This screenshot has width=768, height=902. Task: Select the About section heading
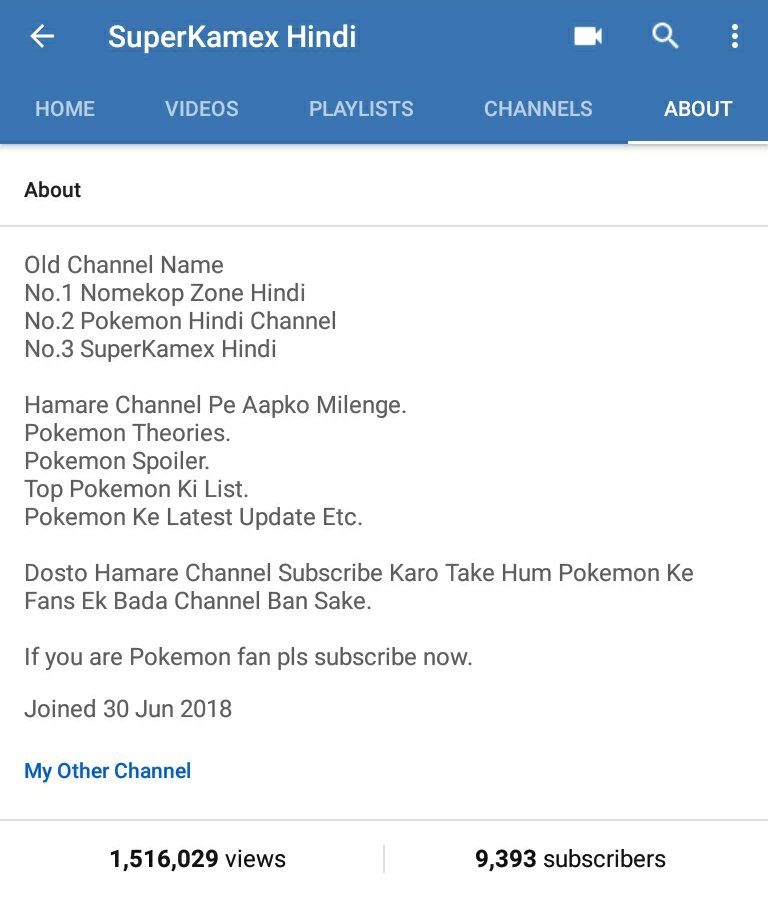pos(52,190)
